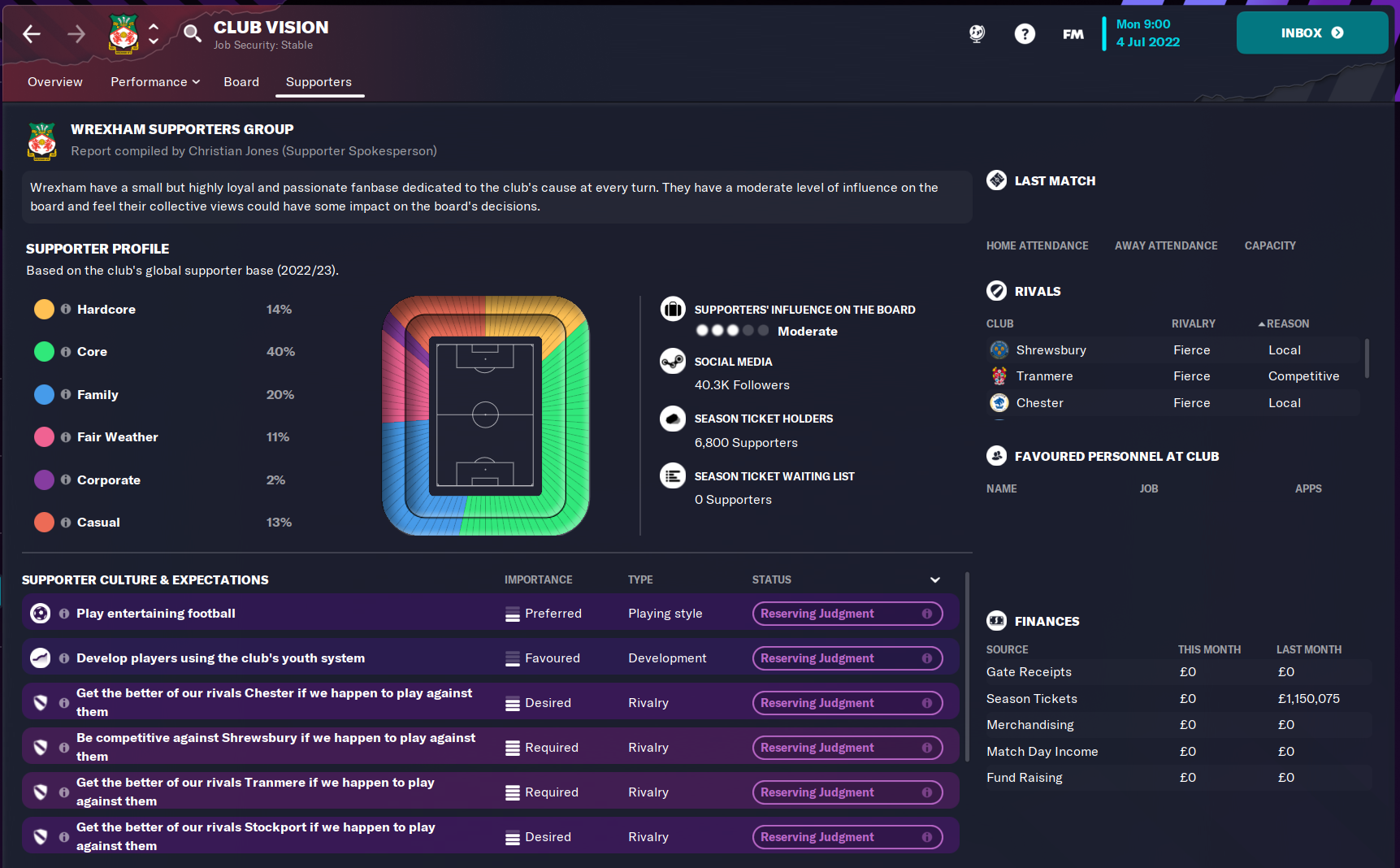Click the Core green colour swatch
This screenshot has height=868, width=1400.
[x=44, y=351]
